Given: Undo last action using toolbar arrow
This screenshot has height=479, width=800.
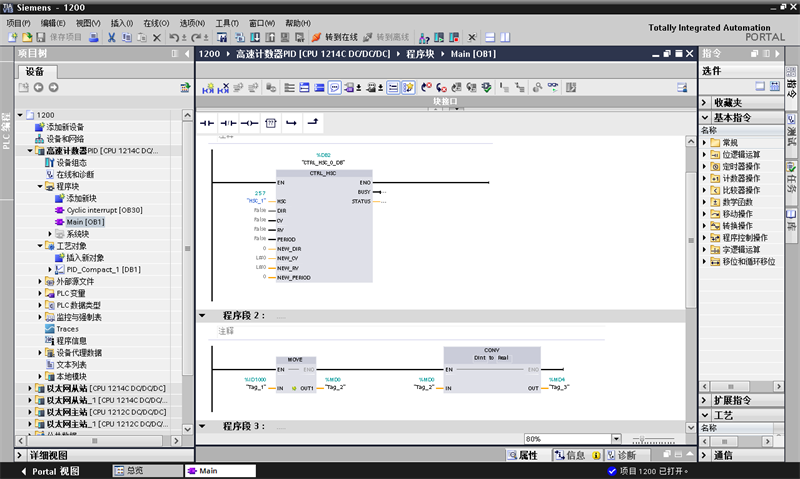Looking at the screenshot, I should point(174,37).
